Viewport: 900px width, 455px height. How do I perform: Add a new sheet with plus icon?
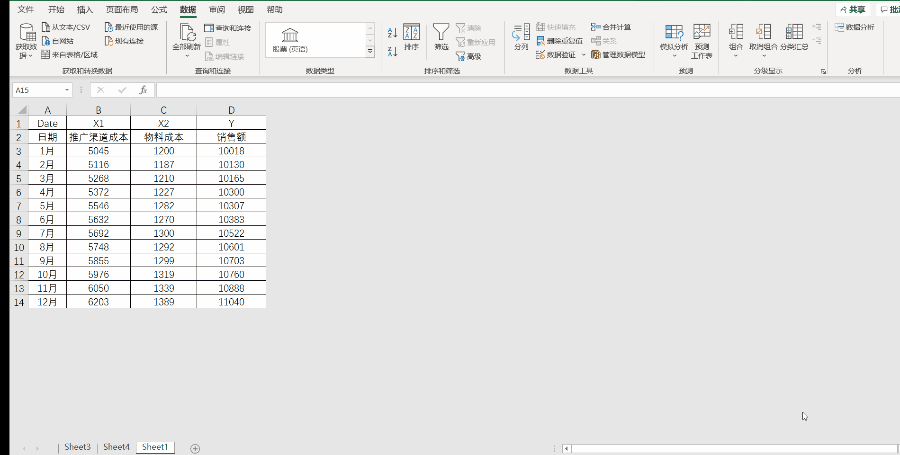195,449
